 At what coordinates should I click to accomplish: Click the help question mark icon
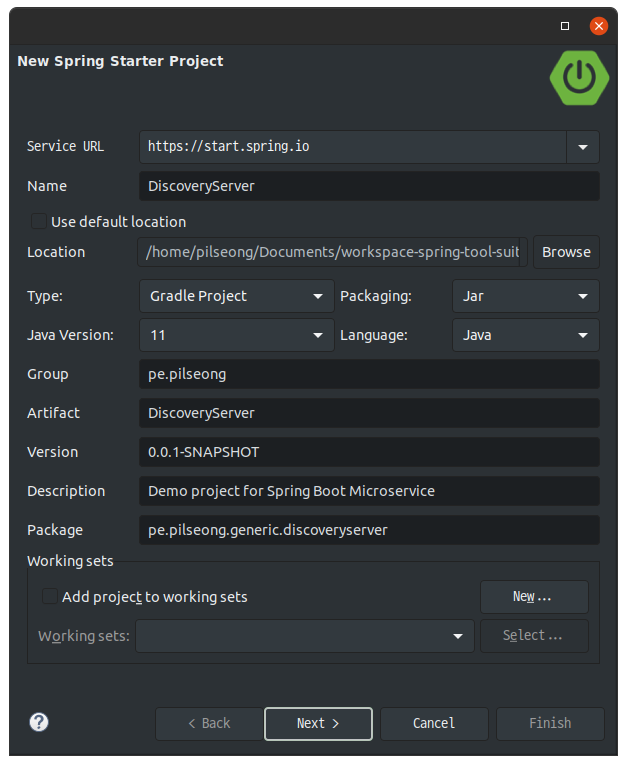[x=39, y=723]
